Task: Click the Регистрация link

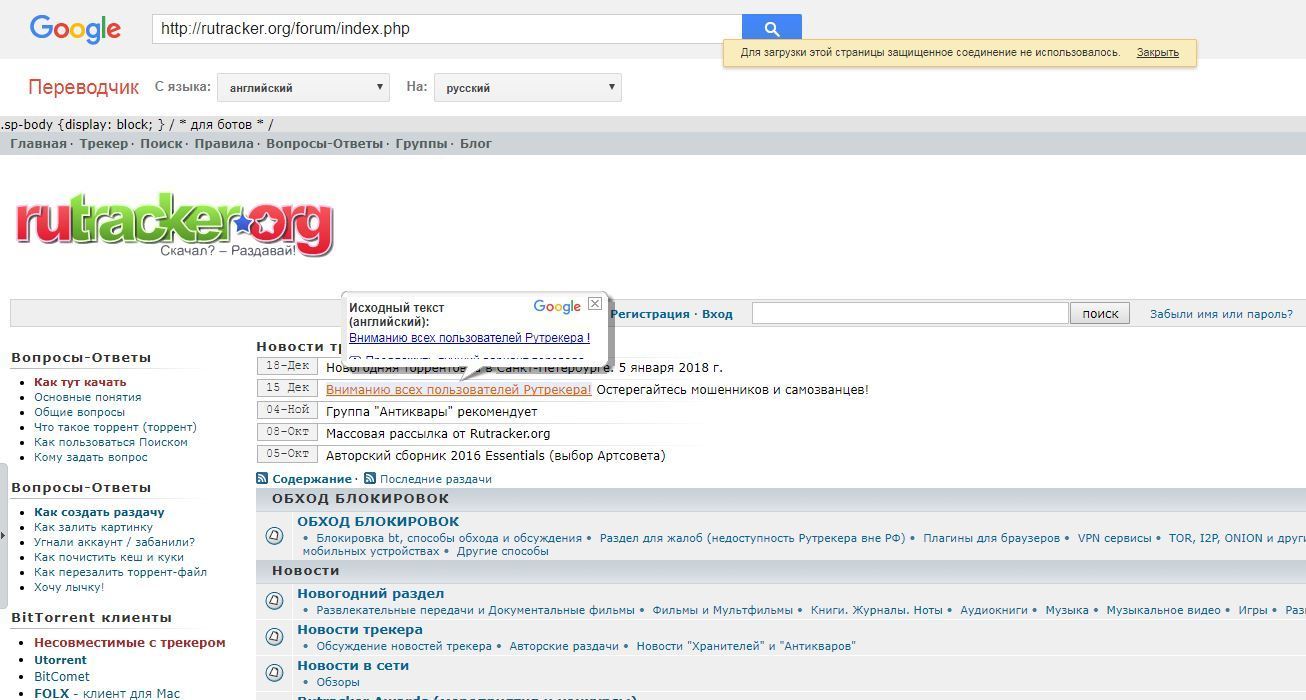Action: [650, 314]
